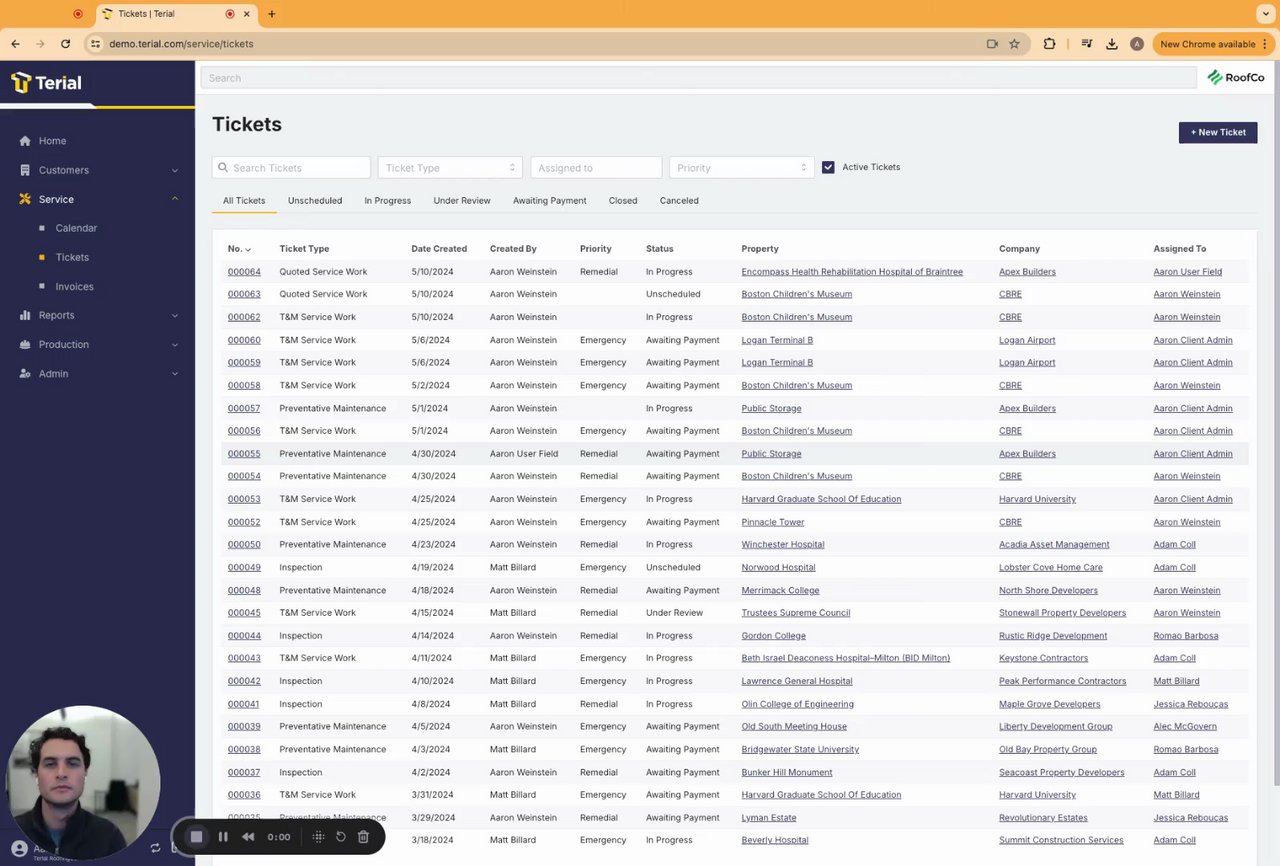Click the Service tools icon
The height and width of the screenshot is (866, 1280).
25,199
